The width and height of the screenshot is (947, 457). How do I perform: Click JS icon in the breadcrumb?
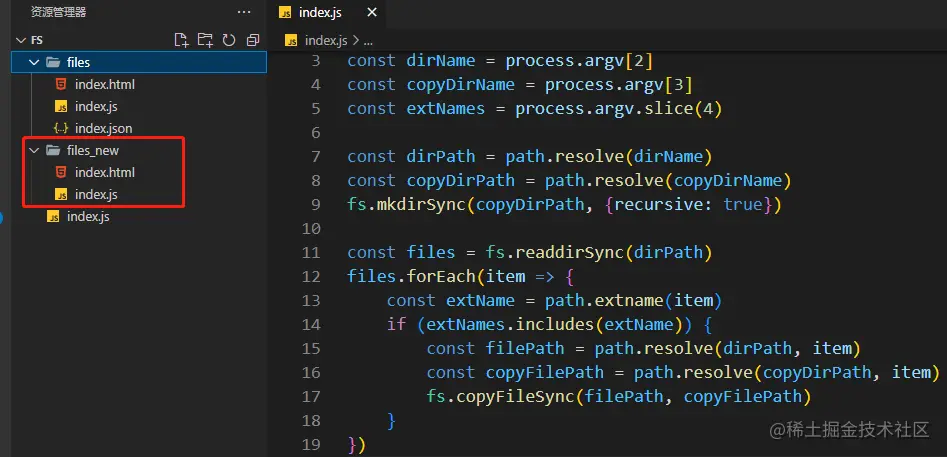click(x=292, y=40)
